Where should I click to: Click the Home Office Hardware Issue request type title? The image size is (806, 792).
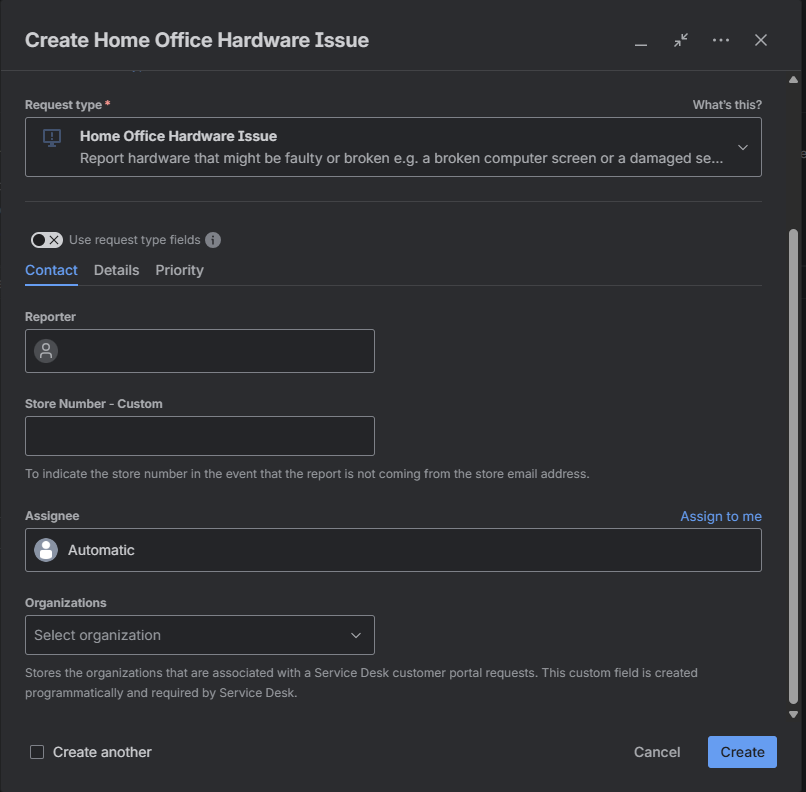(x=178, y=136)
